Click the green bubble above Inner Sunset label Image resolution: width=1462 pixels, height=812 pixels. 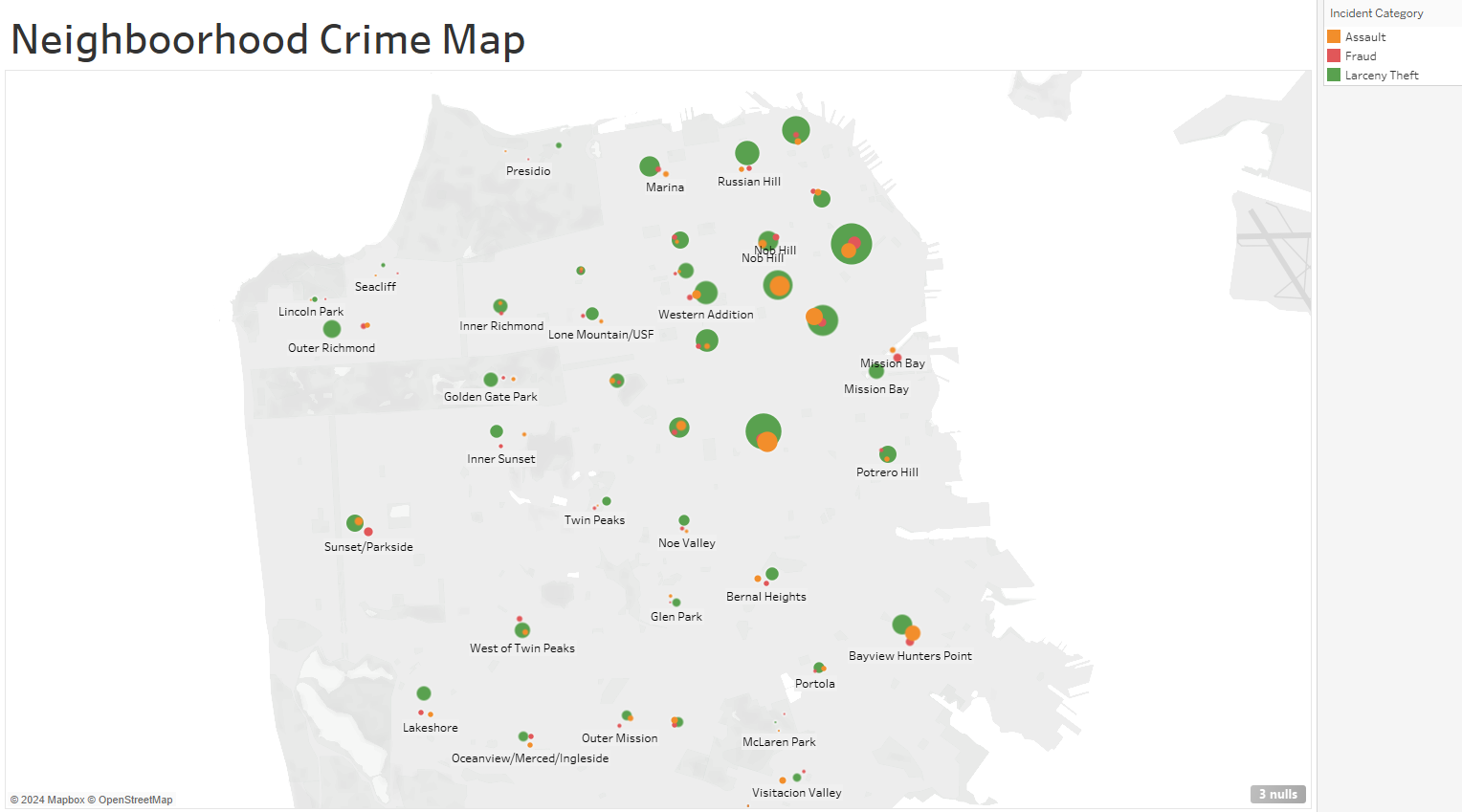point(497,431)
